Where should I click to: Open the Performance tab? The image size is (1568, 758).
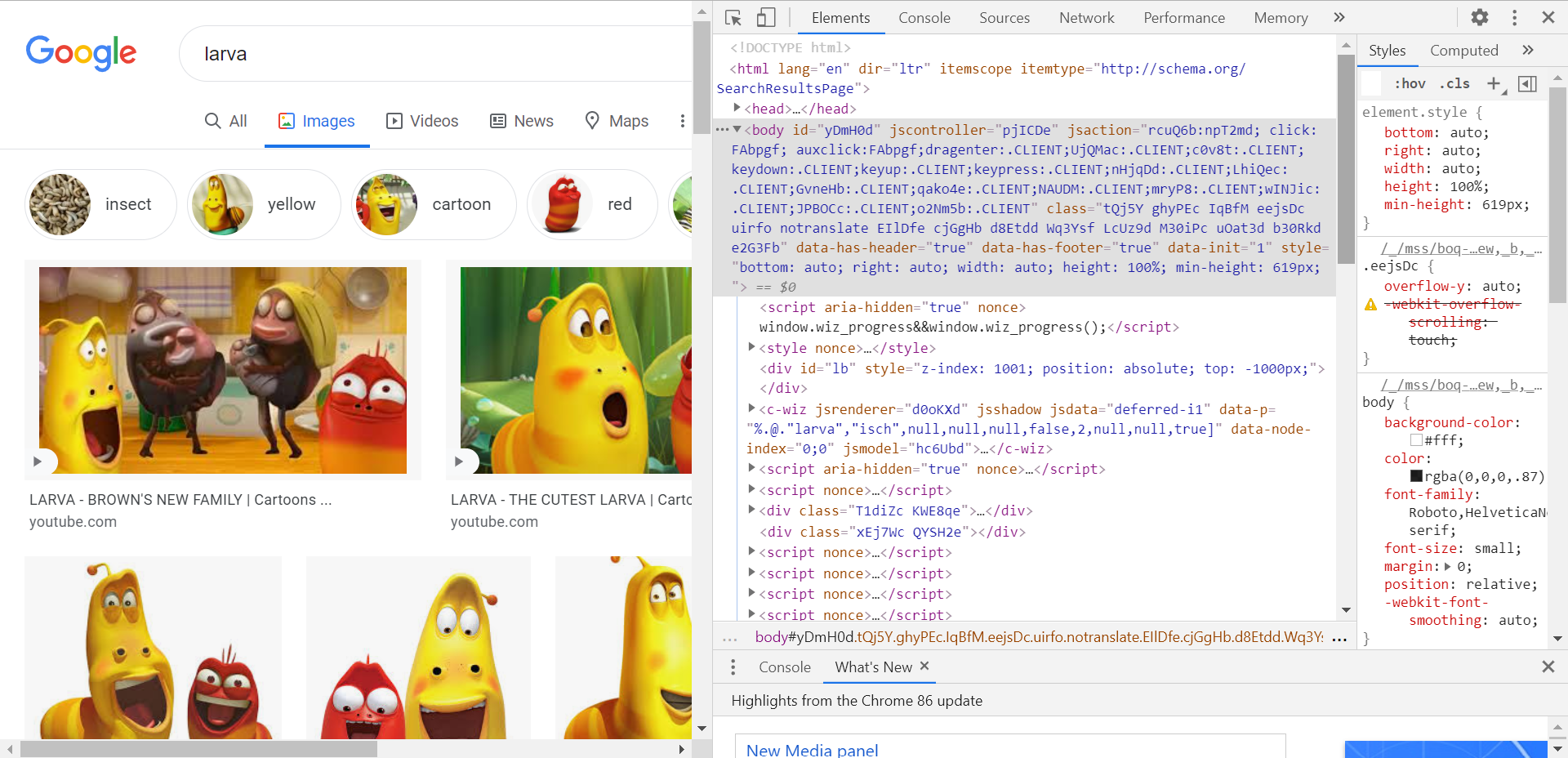[1184, 18]
